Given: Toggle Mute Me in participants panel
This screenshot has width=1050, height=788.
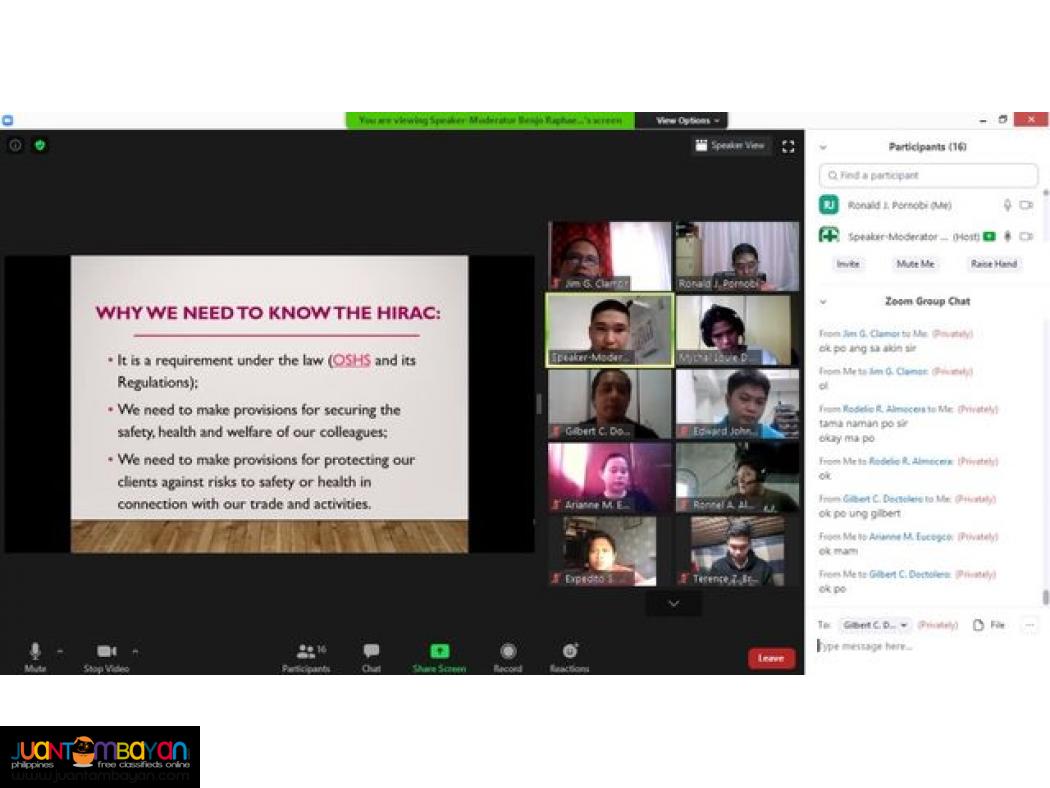Looking at the screenshot, I should (x=915, y=264).
